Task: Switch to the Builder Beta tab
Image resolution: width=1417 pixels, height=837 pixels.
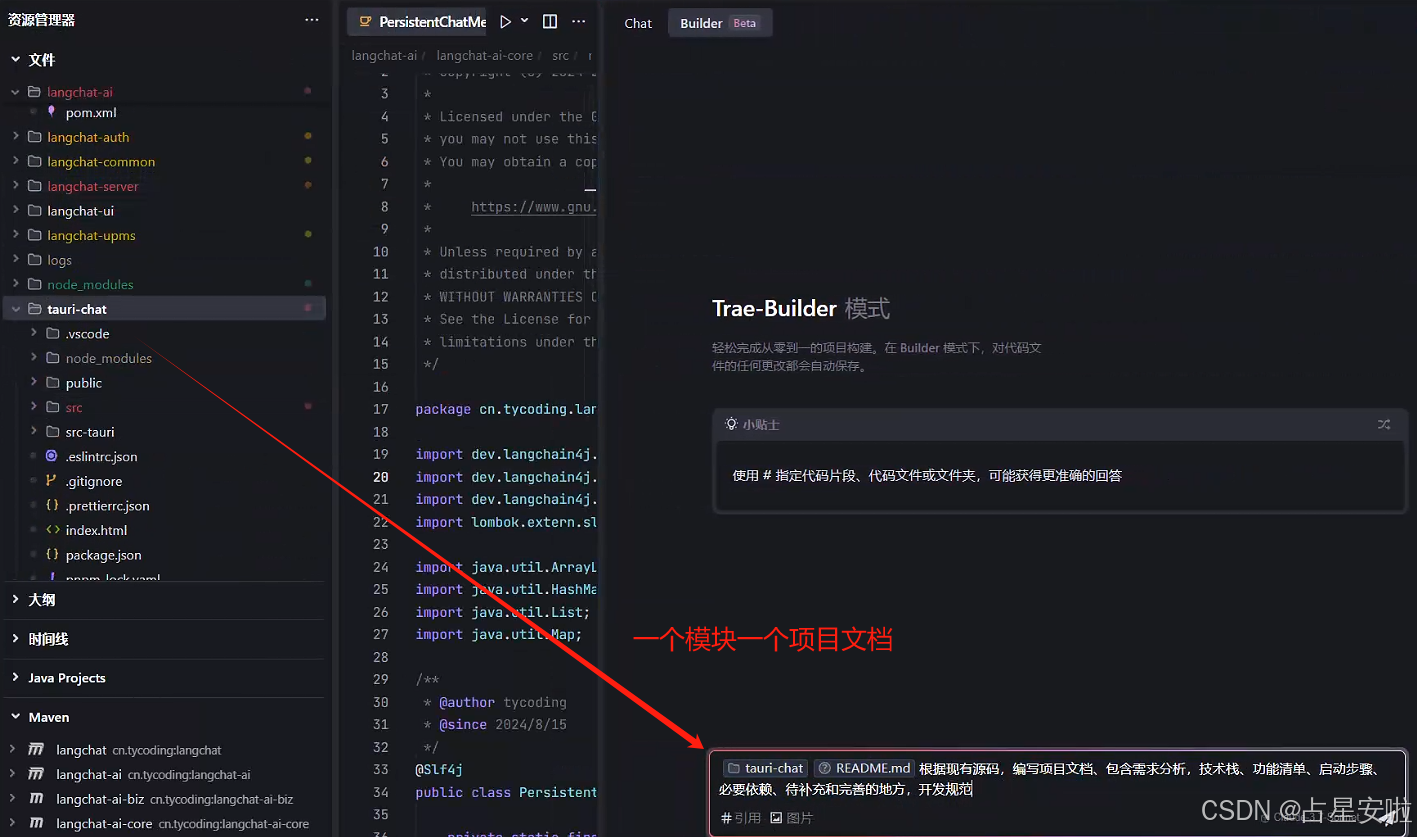Action: coord(718,23)
